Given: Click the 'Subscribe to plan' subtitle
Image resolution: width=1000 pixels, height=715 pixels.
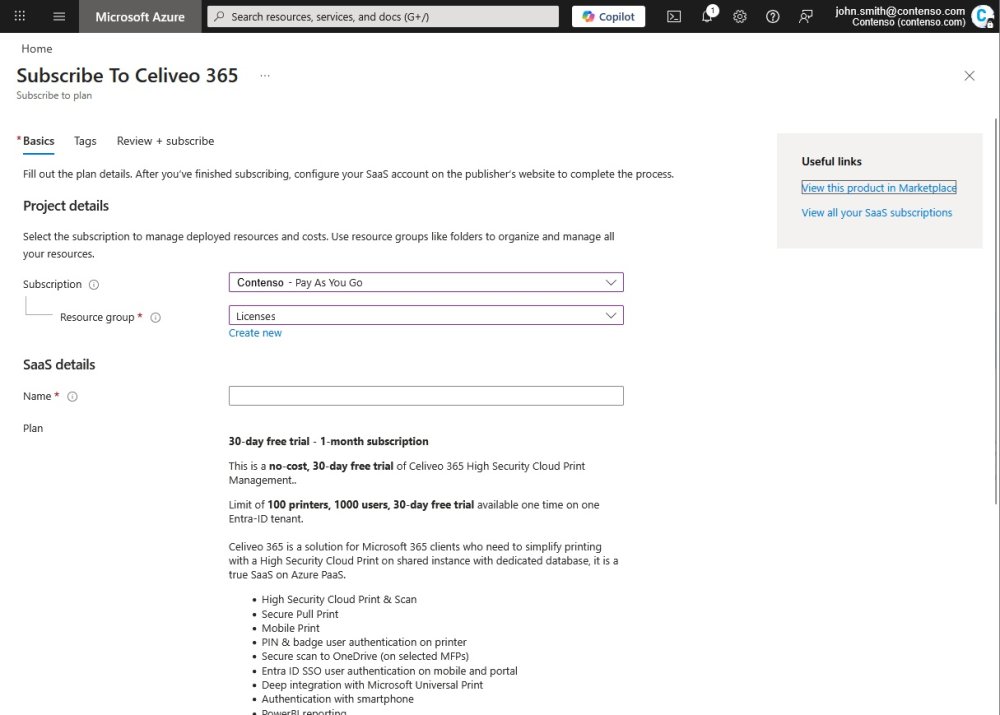Looking at the screenshot, I should (54, 95).
